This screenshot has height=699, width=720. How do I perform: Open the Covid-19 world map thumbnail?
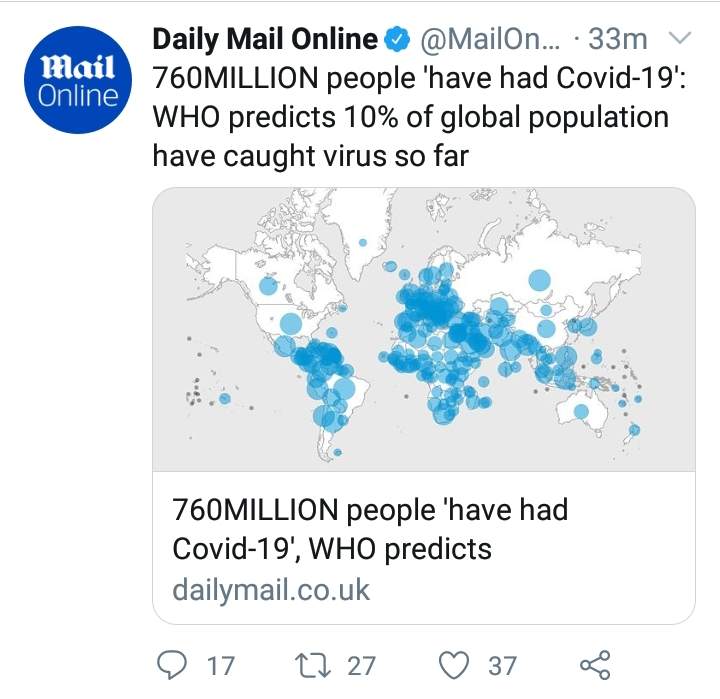[x=423, y=329]
